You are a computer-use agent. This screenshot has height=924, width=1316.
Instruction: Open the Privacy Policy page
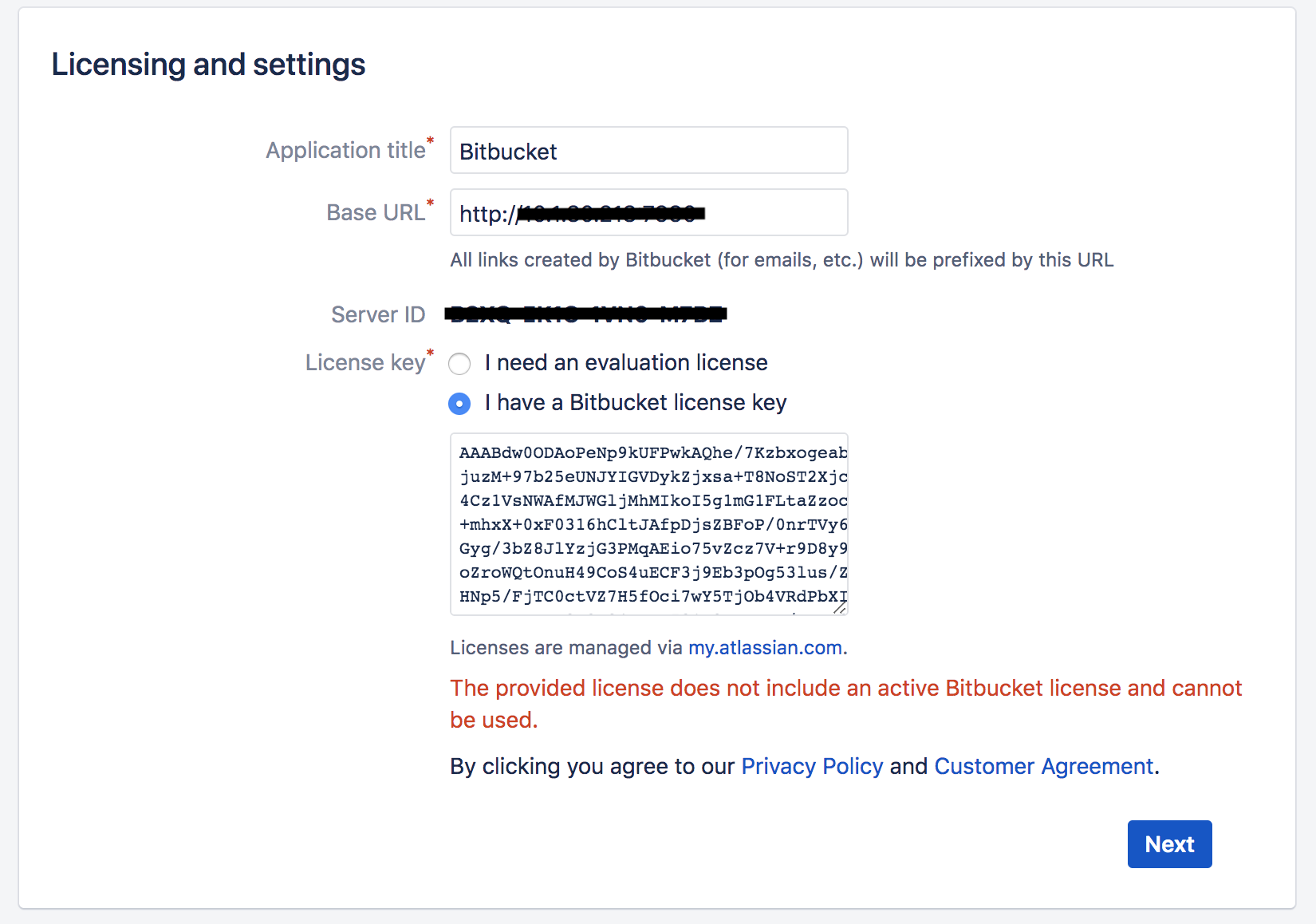click(x=812, y=766)
